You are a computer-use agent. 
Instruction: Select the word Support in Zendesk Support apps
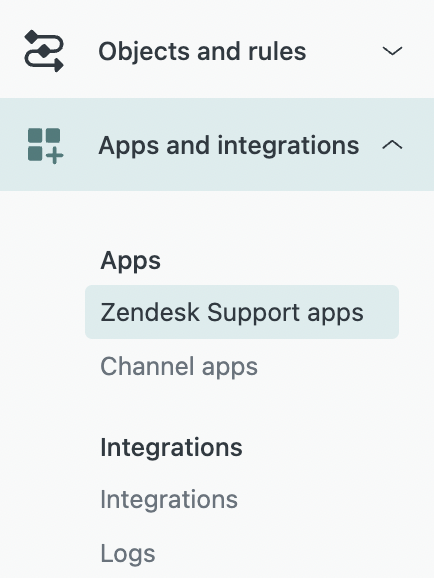pos(254,313)
